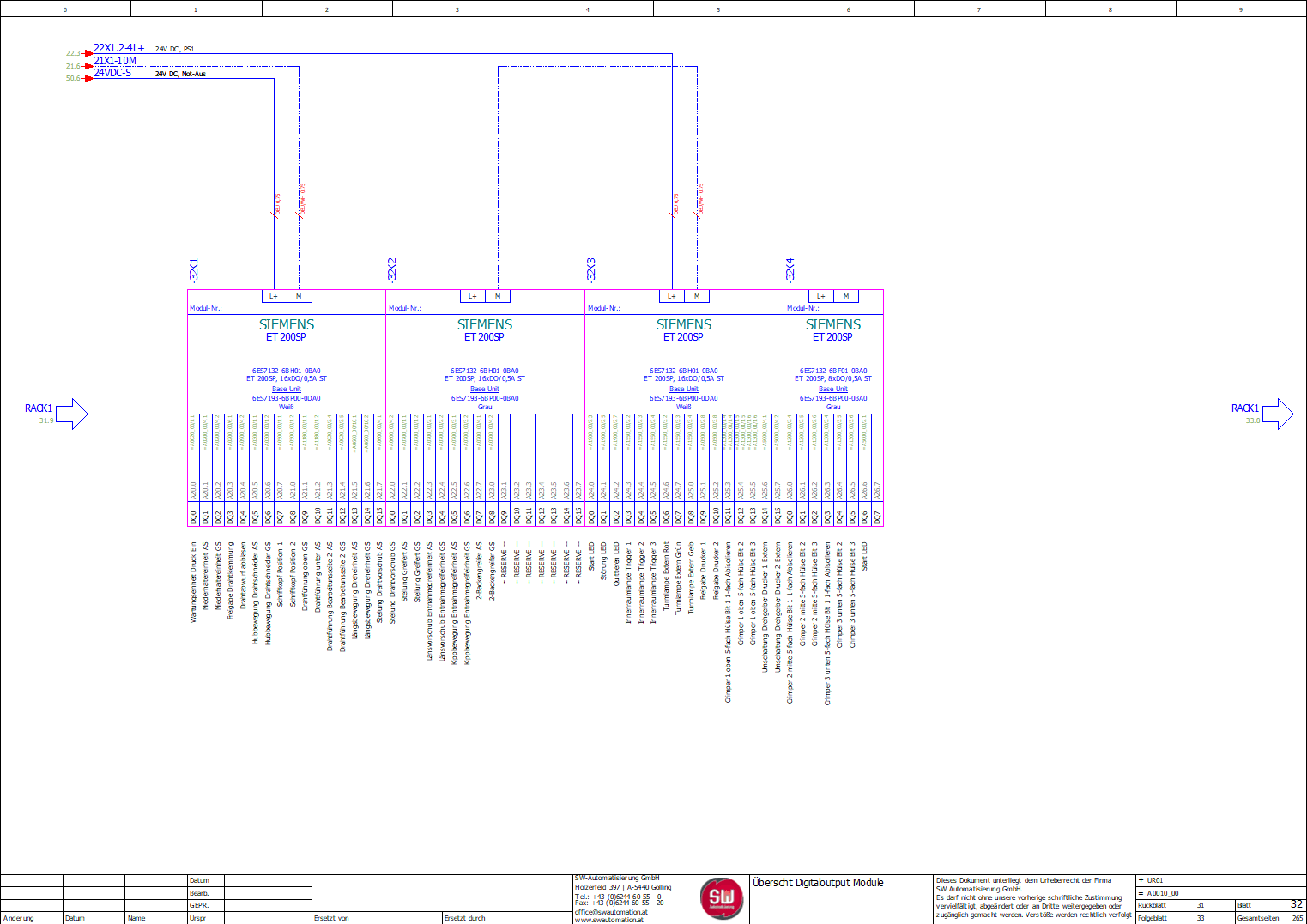The width and height of the screenshot is (1307, 924).
Task: Click the 'Weiß' color text in module -32K1
Action: coord(287,408)
